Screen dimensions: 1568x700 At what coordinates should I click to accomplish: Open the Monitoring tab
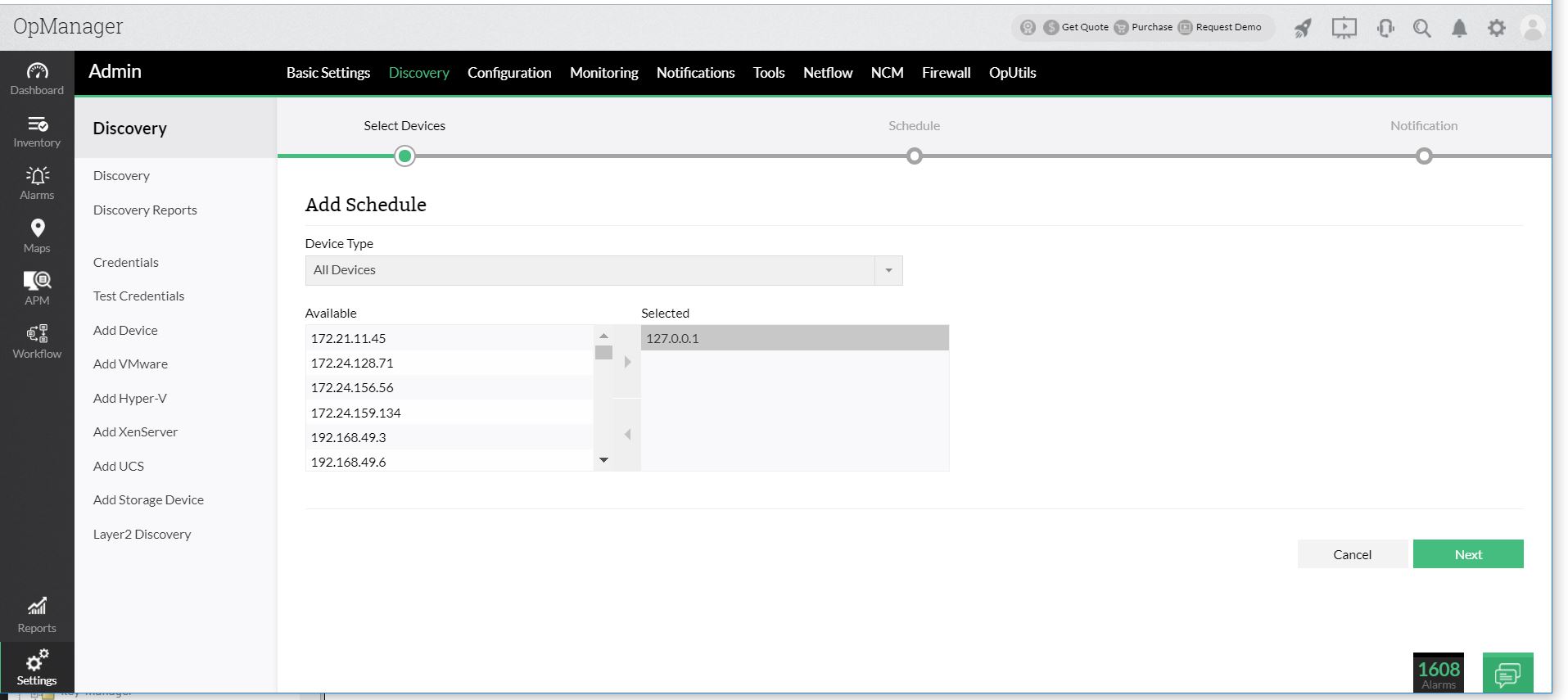[604, 73]
